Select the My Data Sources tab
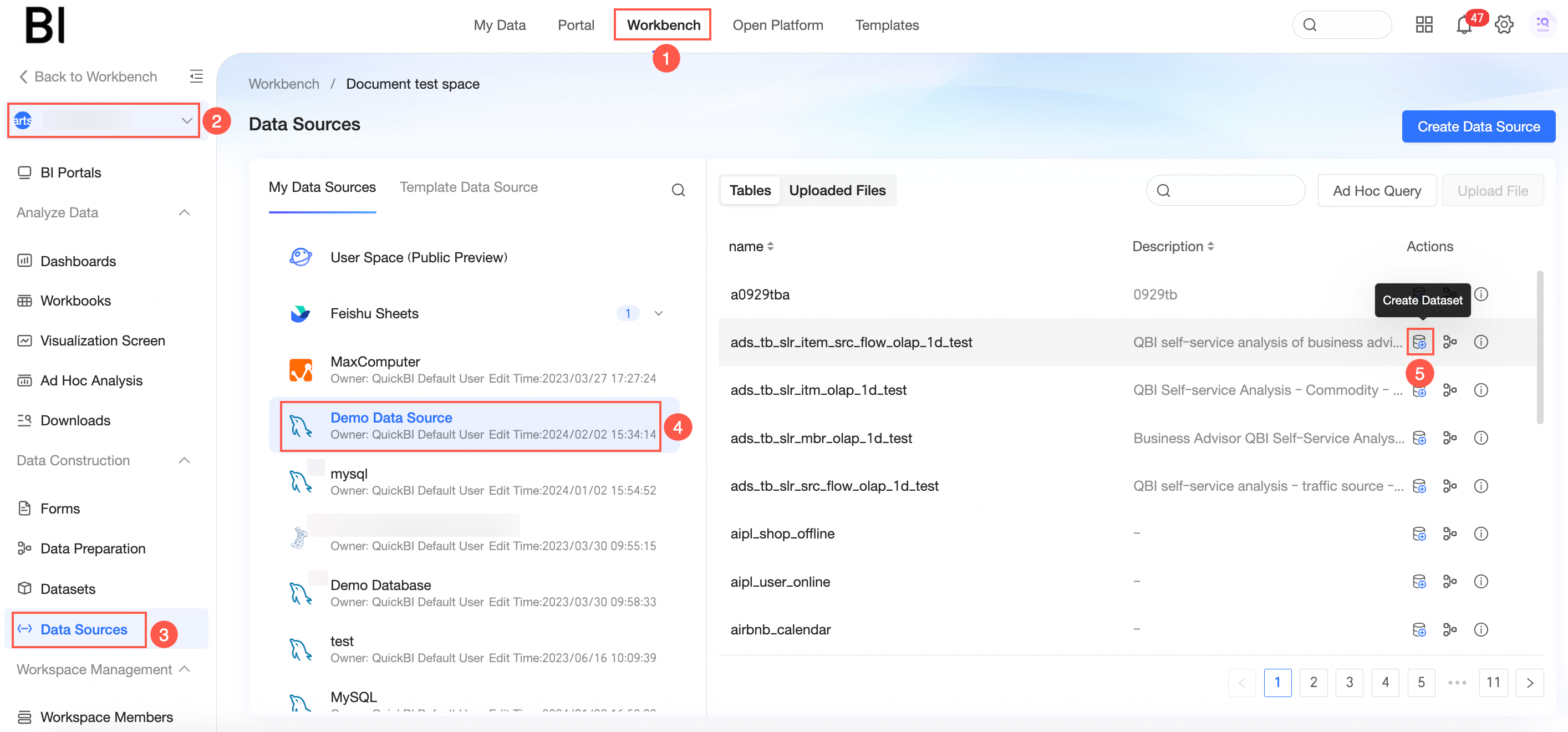The height and width of the screenshot is (732, 1568). tap(322, 187)
